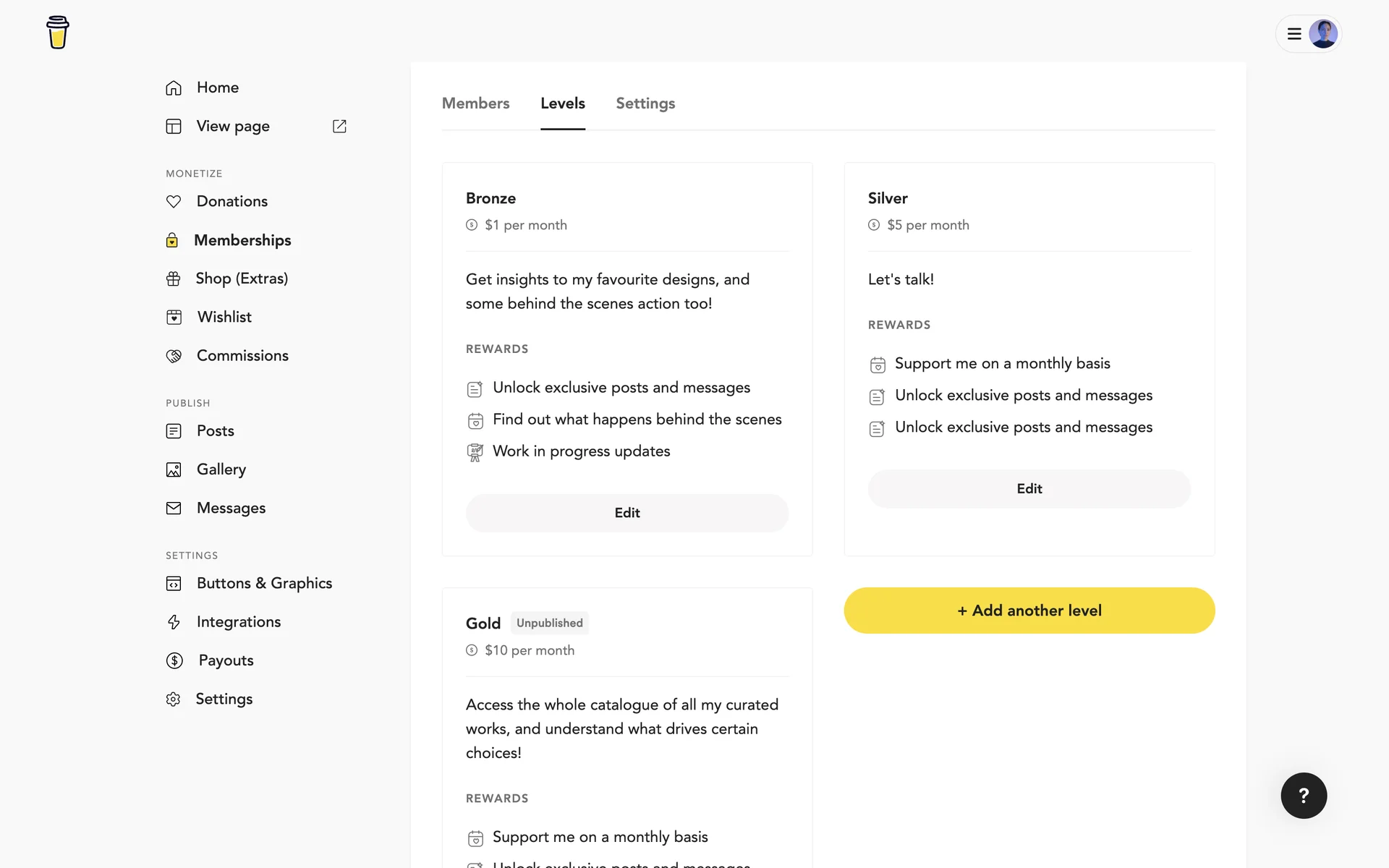Click the Commissions handshake icon
The height and width of the screenshot is (868, 1389).
(174, 356)
